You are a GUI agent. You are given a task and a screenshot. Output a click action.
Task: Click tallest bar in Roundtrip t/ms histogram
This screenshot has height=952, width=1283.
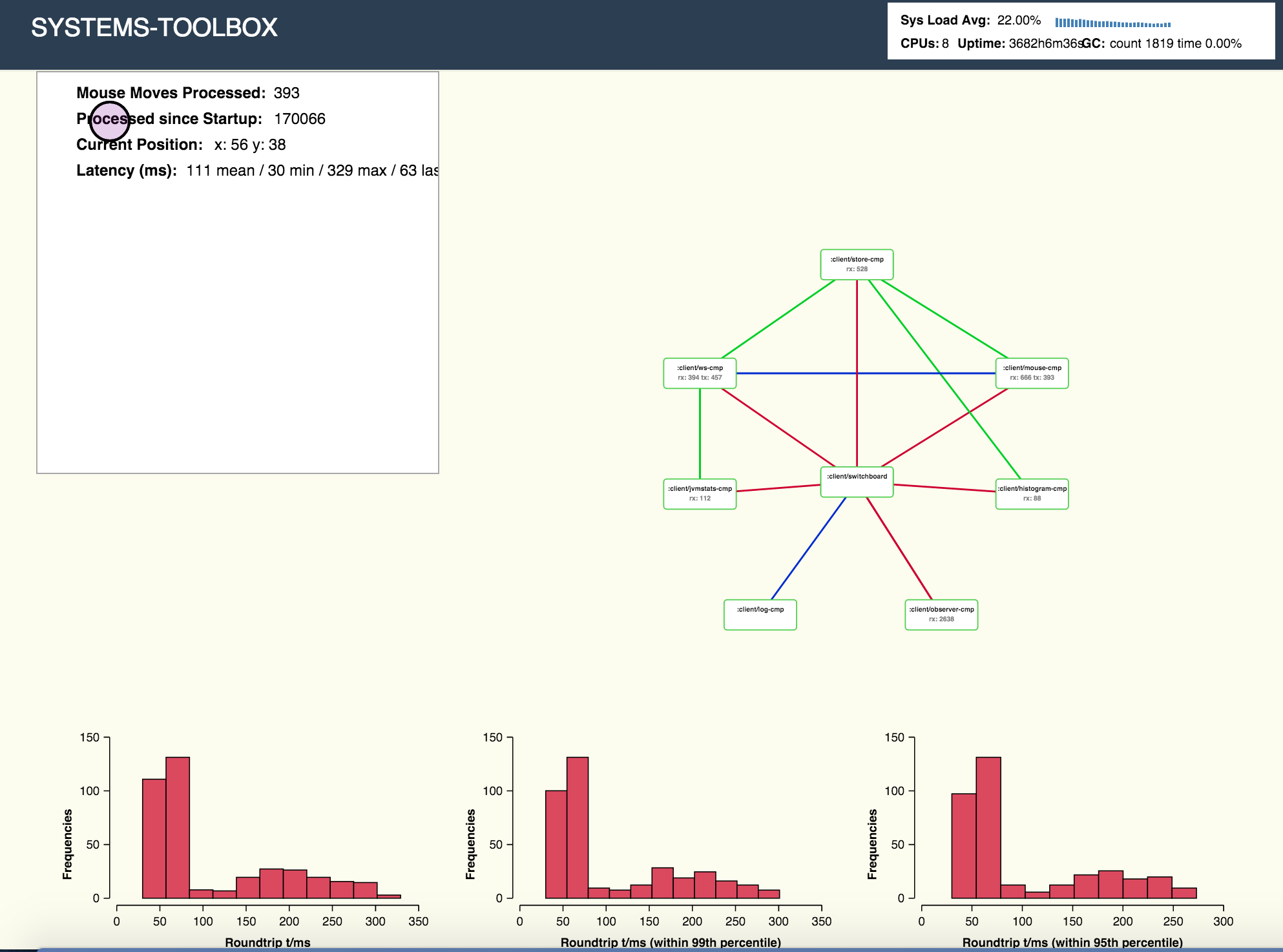click(x=178, y=827)
